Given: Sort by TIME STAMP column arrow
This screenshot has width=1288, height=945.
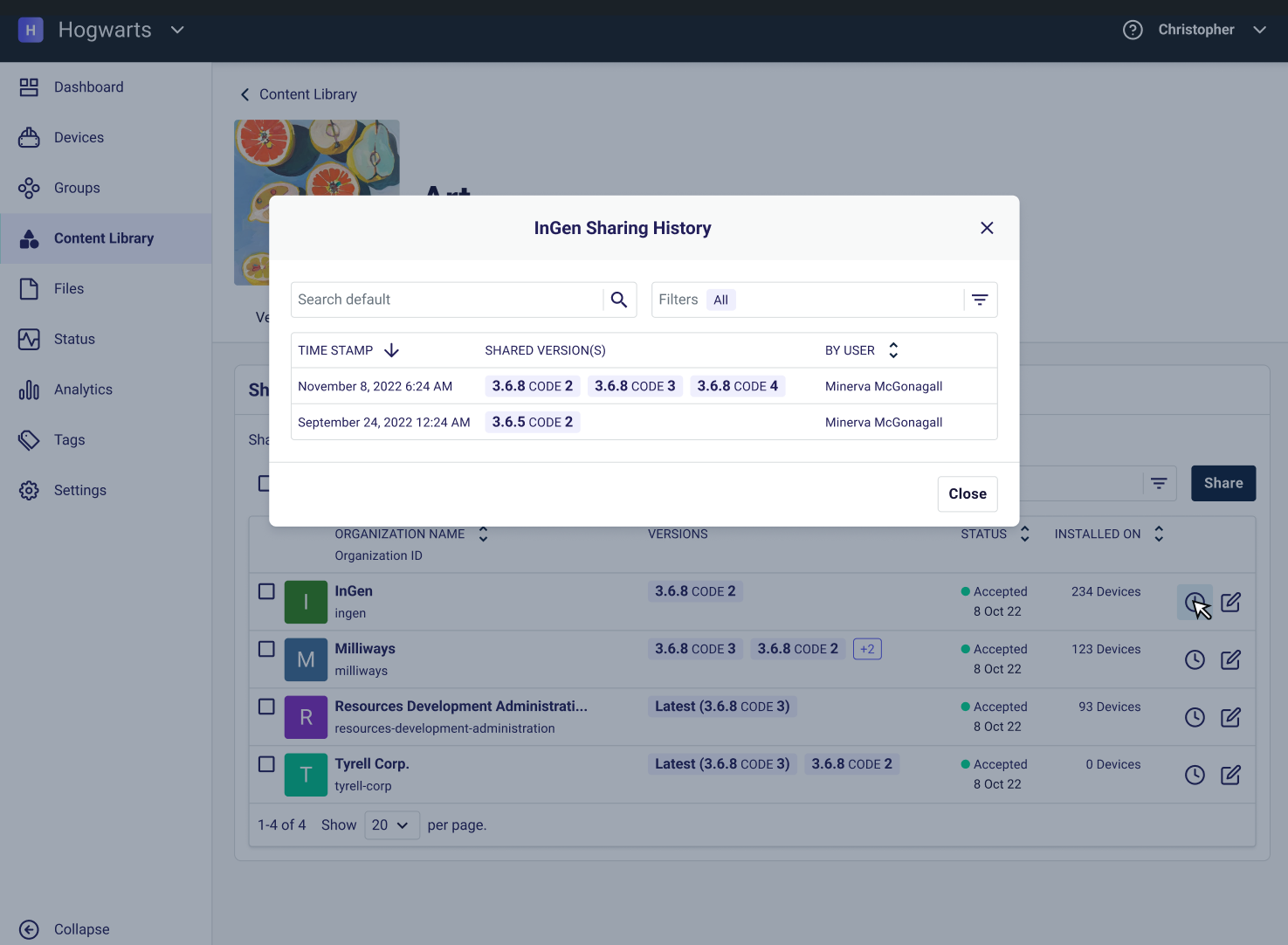Looking at the screenshot, I should 391,350.
